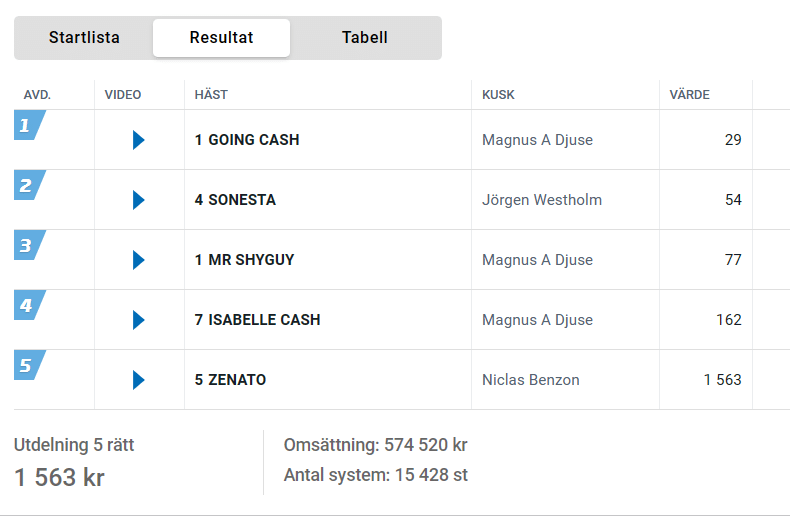The image size is (790, 516).
Task: Play video for race 5 Zenato
Action: (x=138, y=380)
